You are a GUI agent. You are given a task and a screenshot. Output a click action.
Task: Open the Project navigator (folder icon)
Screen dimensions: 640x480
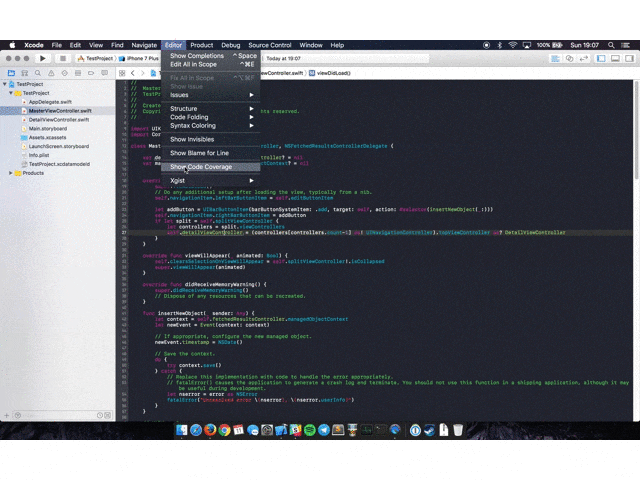[11, 73]
